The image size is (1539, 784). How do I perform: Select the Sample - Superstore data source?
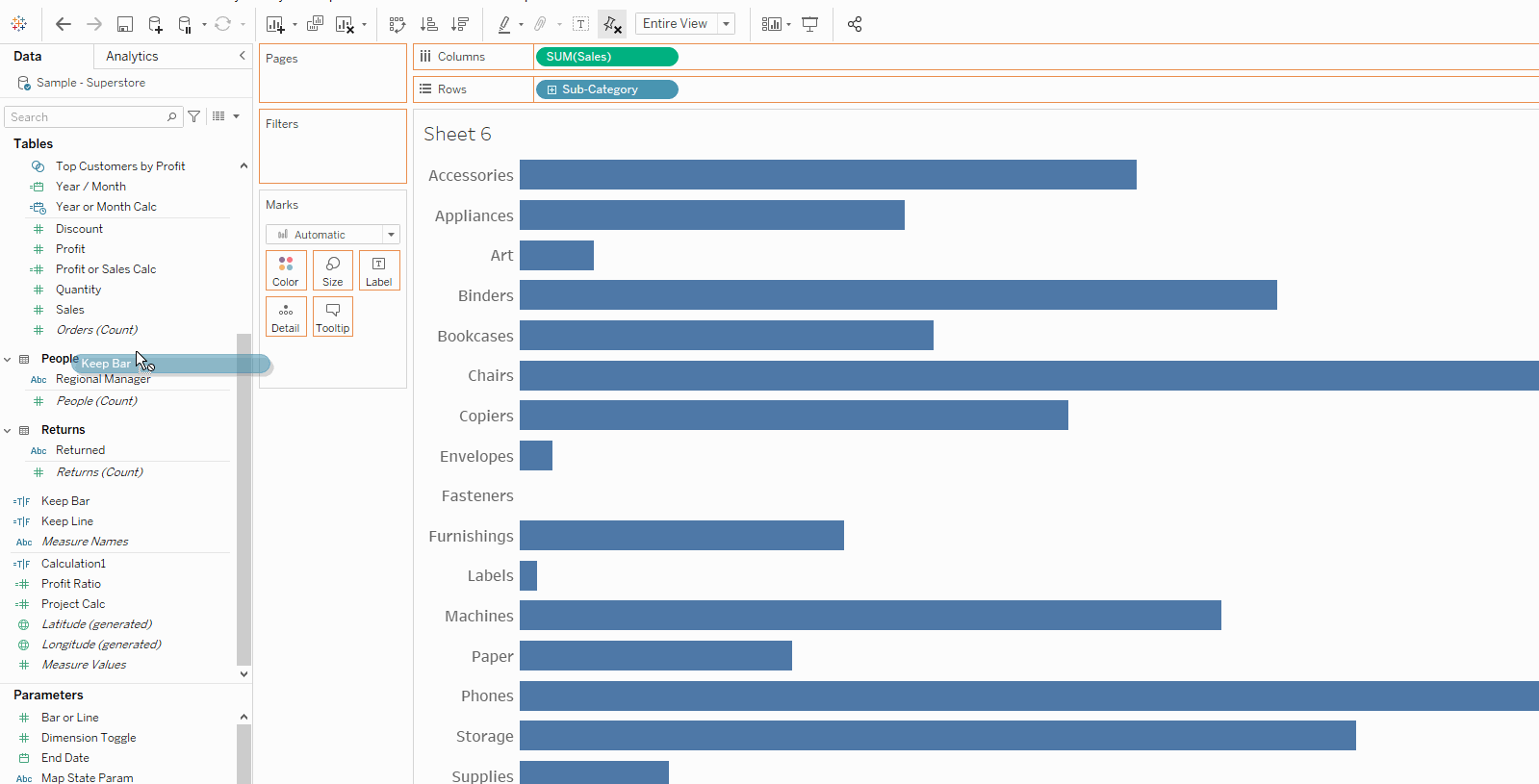90,83
